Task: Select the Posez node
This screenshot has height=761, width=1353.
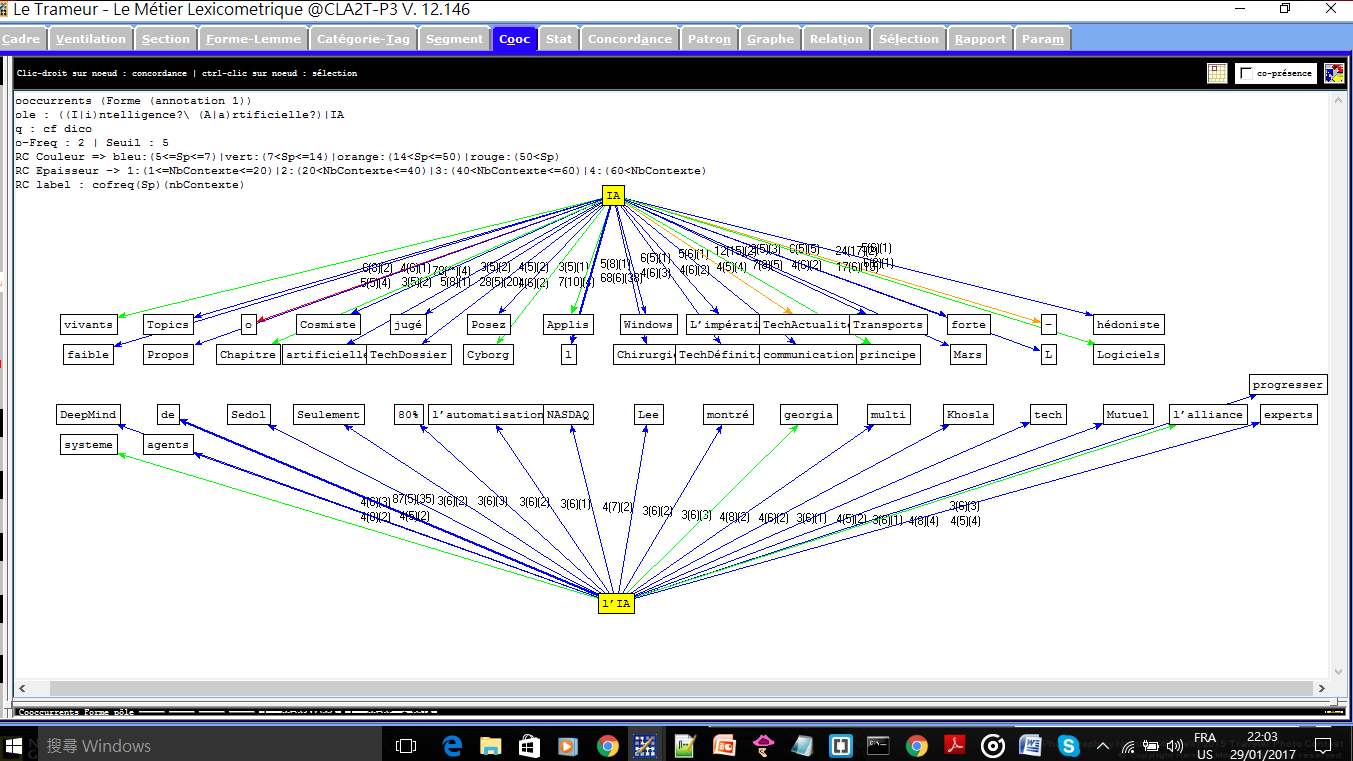Action: point(488,325)
